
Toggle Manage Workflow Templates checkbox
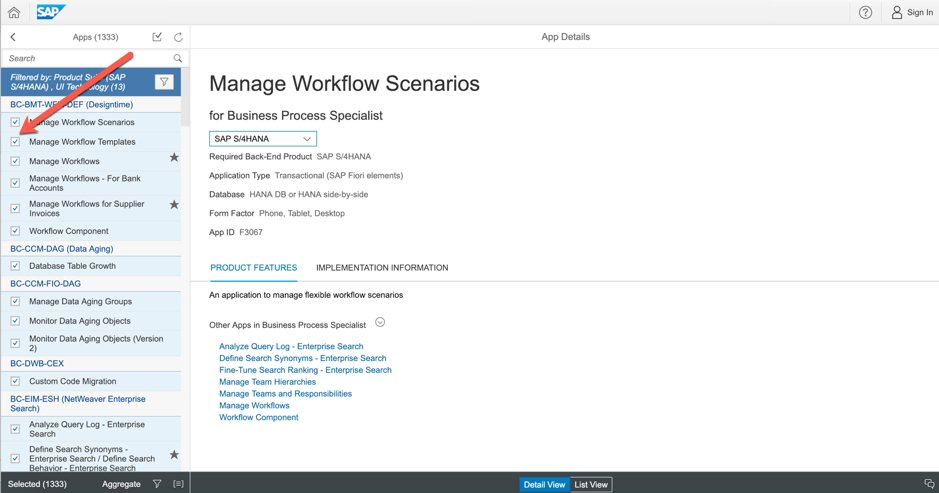click(15, 142)
